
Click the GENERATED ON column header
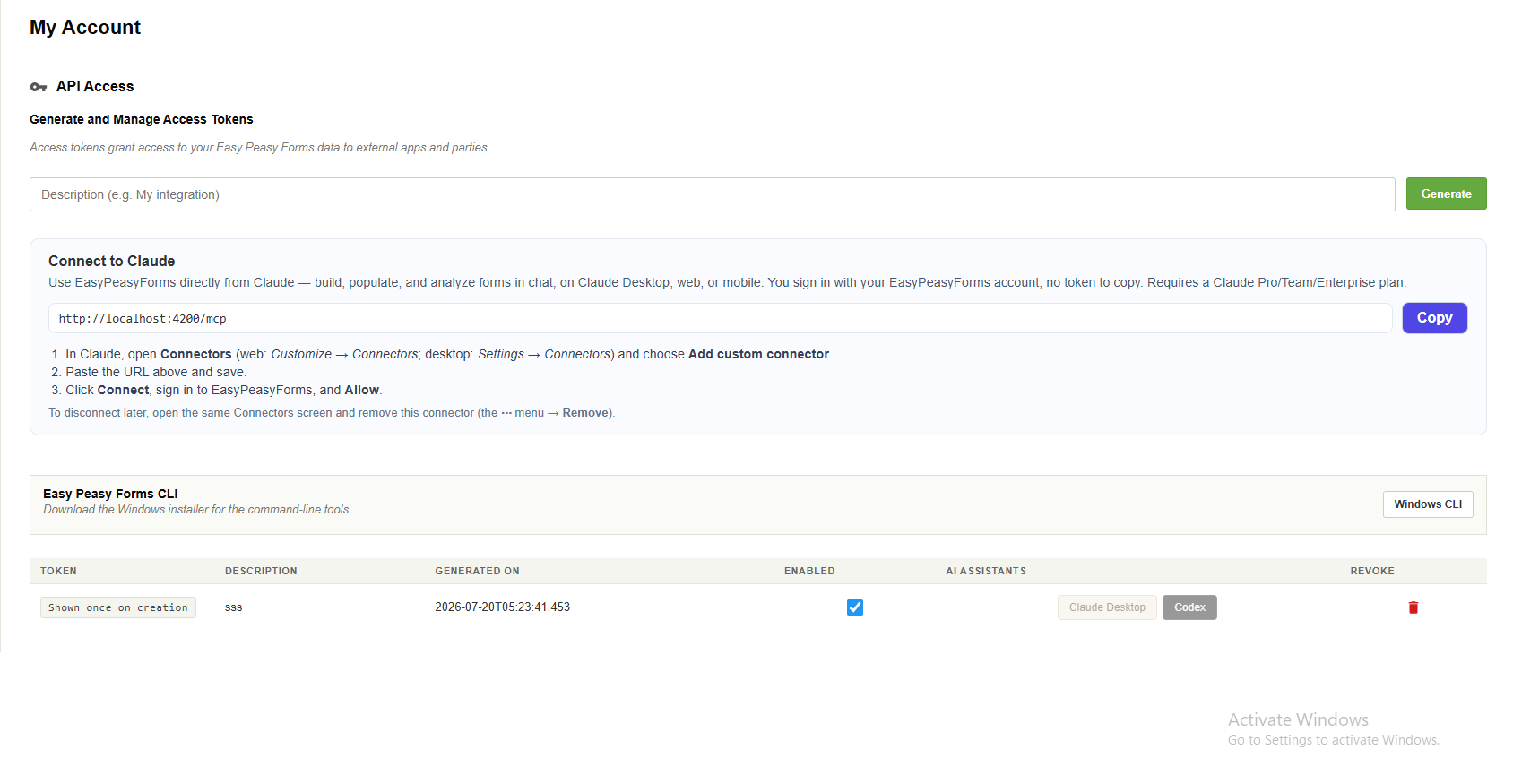[477, 571]
